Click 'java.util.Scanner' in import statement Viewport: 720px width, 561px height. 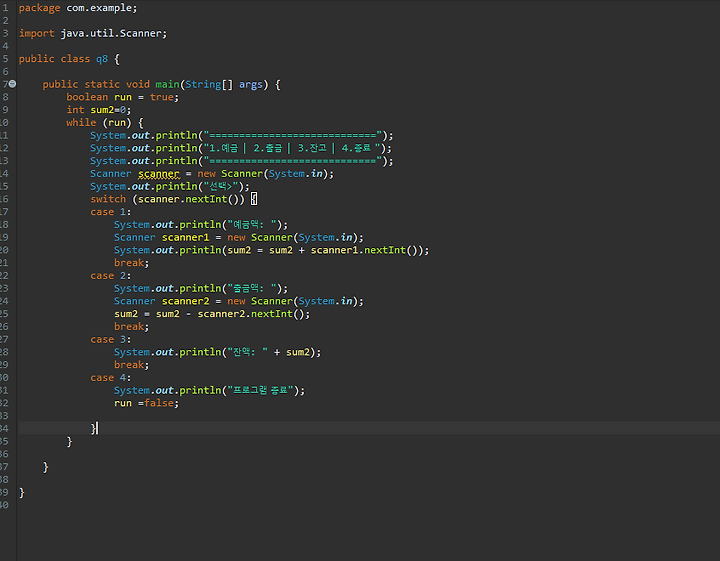(x=111, y=34)
